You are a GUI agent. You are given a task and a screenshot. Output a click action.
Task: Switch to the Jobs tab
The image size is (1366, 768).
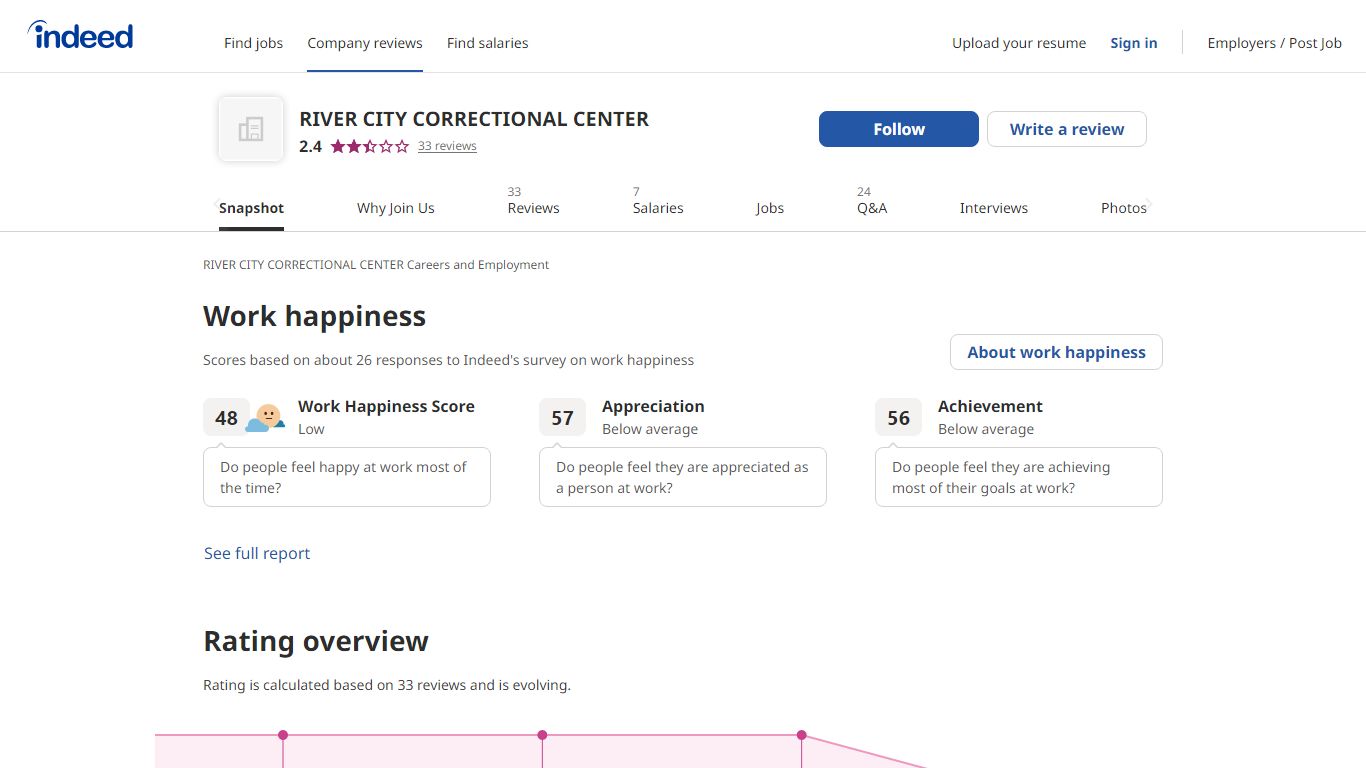(770, 208)
